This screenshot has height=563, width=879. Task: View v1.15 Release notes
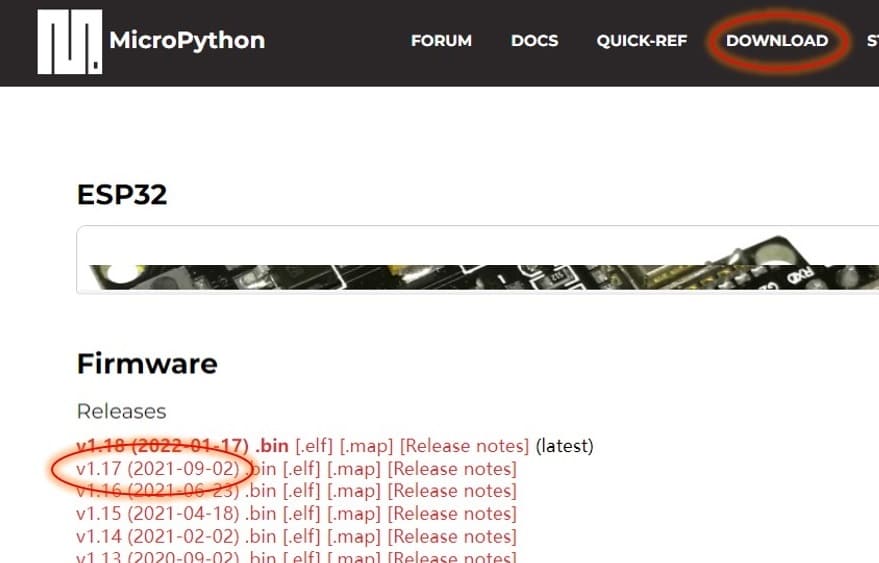(x=452, y=514)
